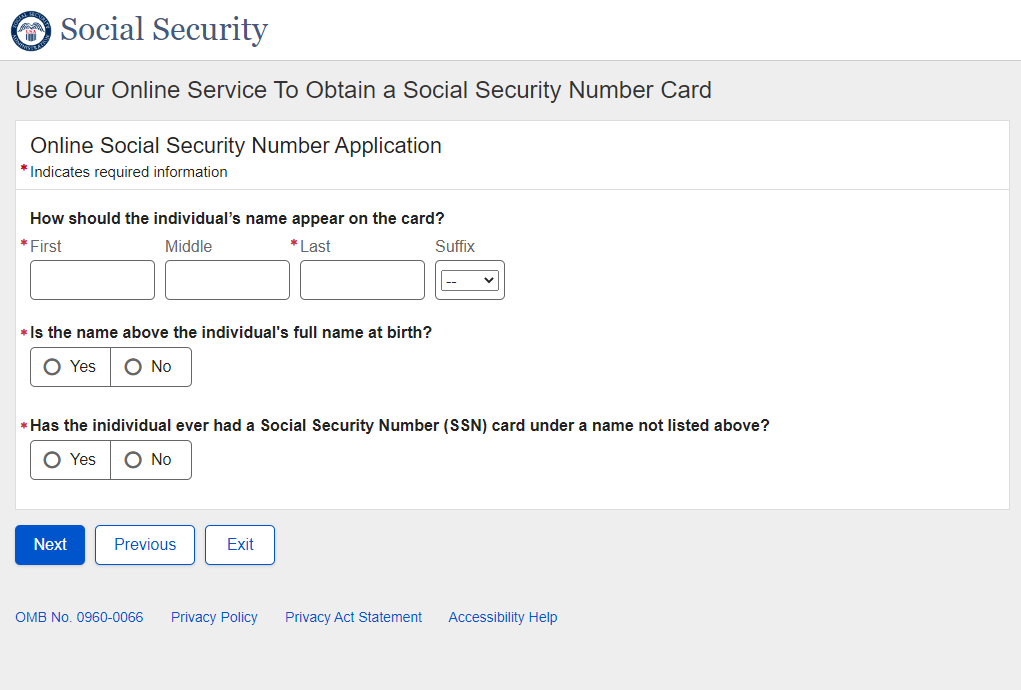1021x690 pixels.
Task: Go back with the Previous button
Action: 145,545
